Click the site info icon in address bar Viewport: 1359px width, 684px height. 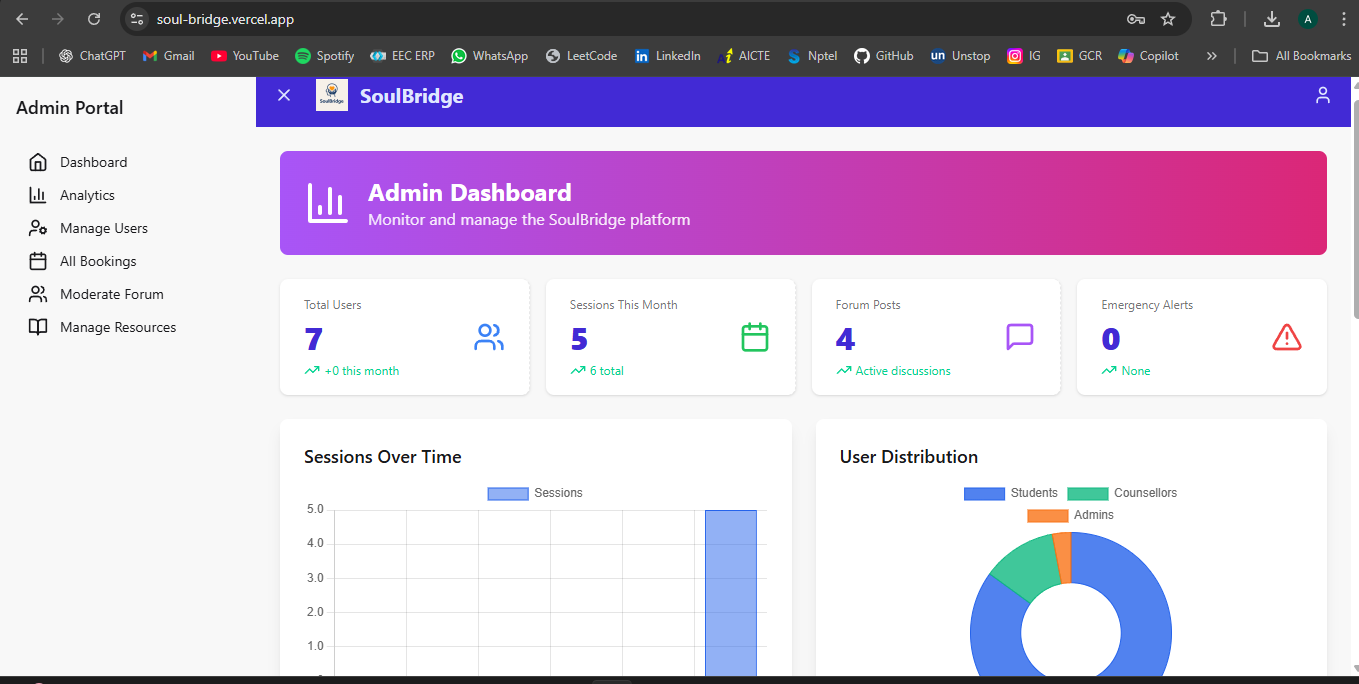[x=138, y=19]
